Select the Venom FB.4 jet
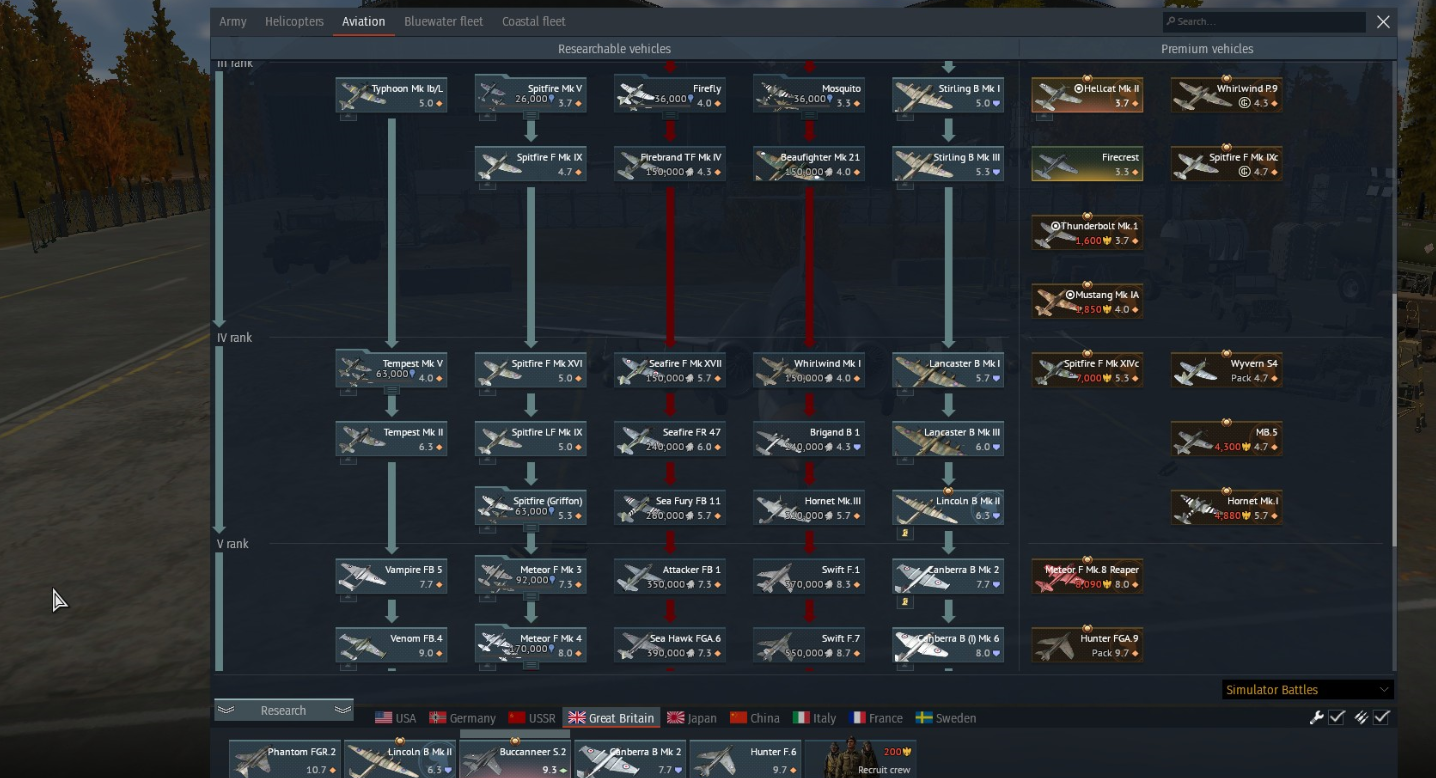Viewport: 1436px width, 778px height. pos(391,646)
